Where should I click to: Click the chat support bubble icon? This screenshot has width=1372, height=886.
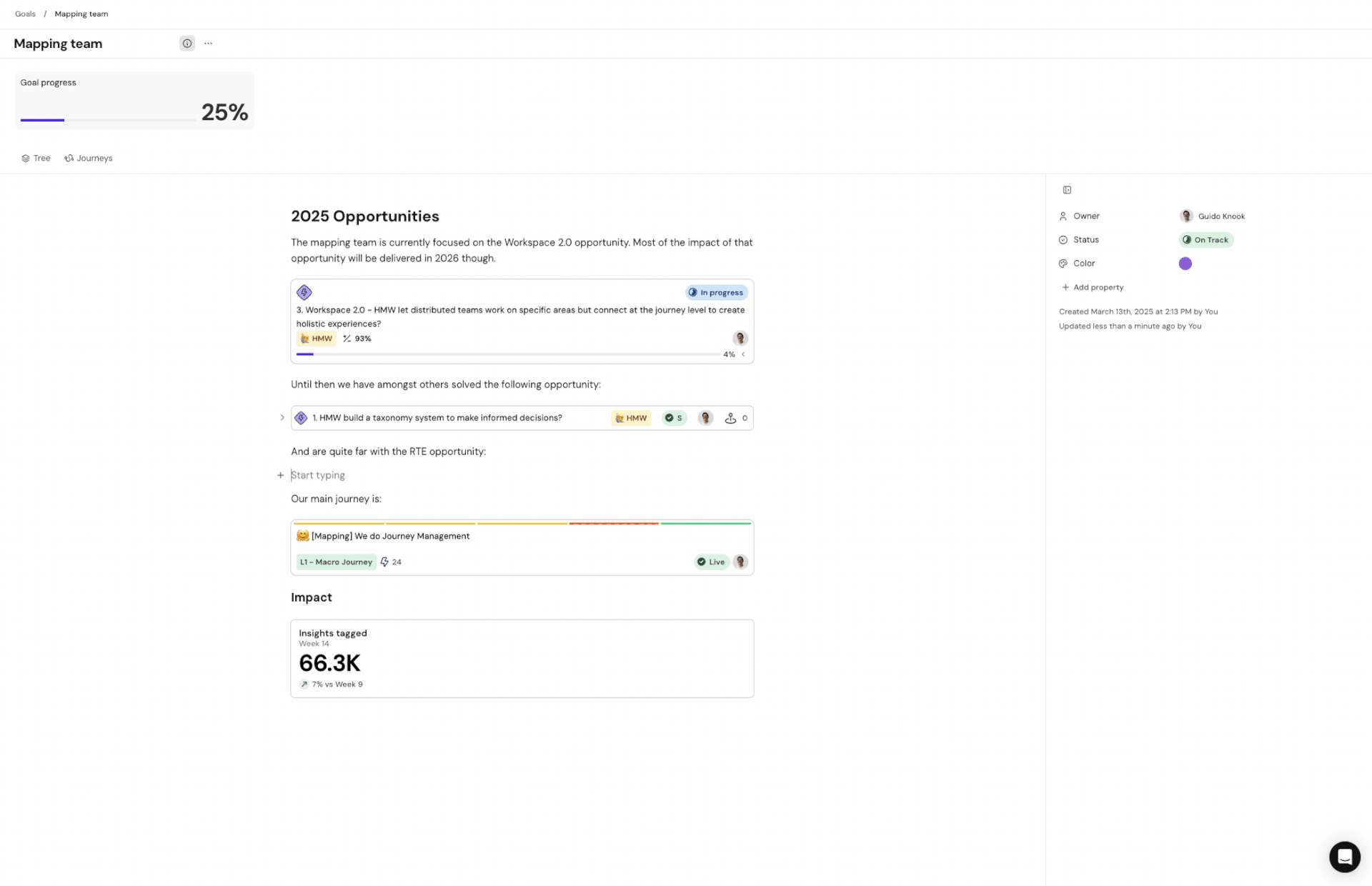(x=1344, y=856)
